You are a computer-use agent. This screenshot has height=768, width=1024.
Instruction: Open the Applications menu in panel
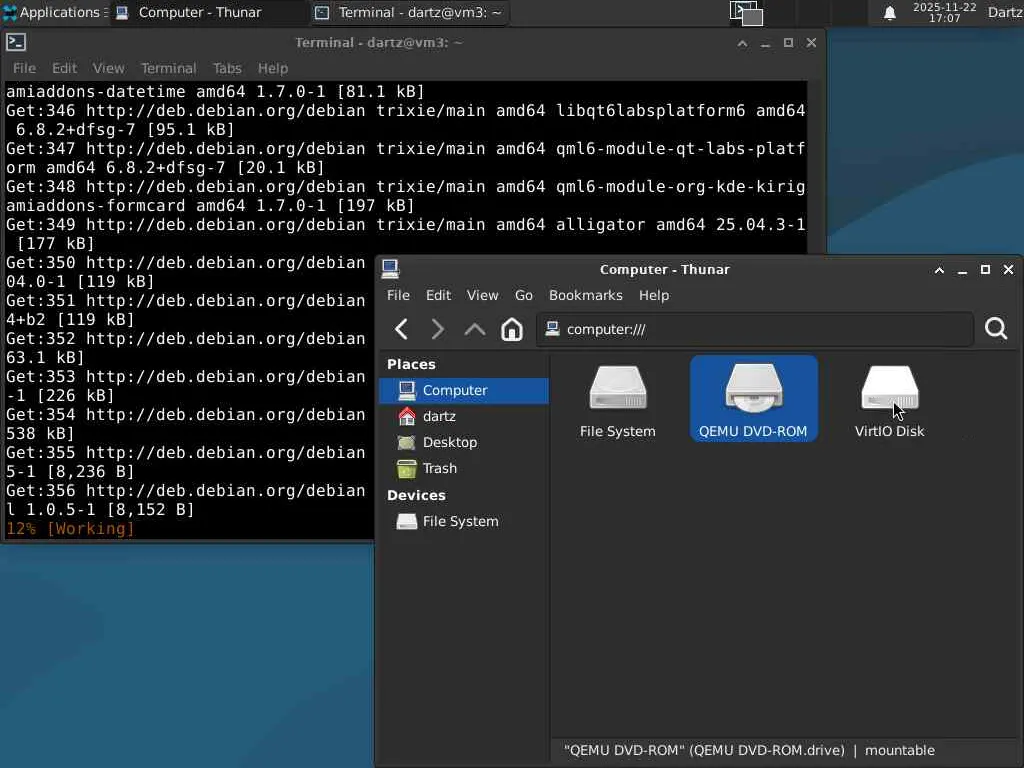click(x=54, y=12)
